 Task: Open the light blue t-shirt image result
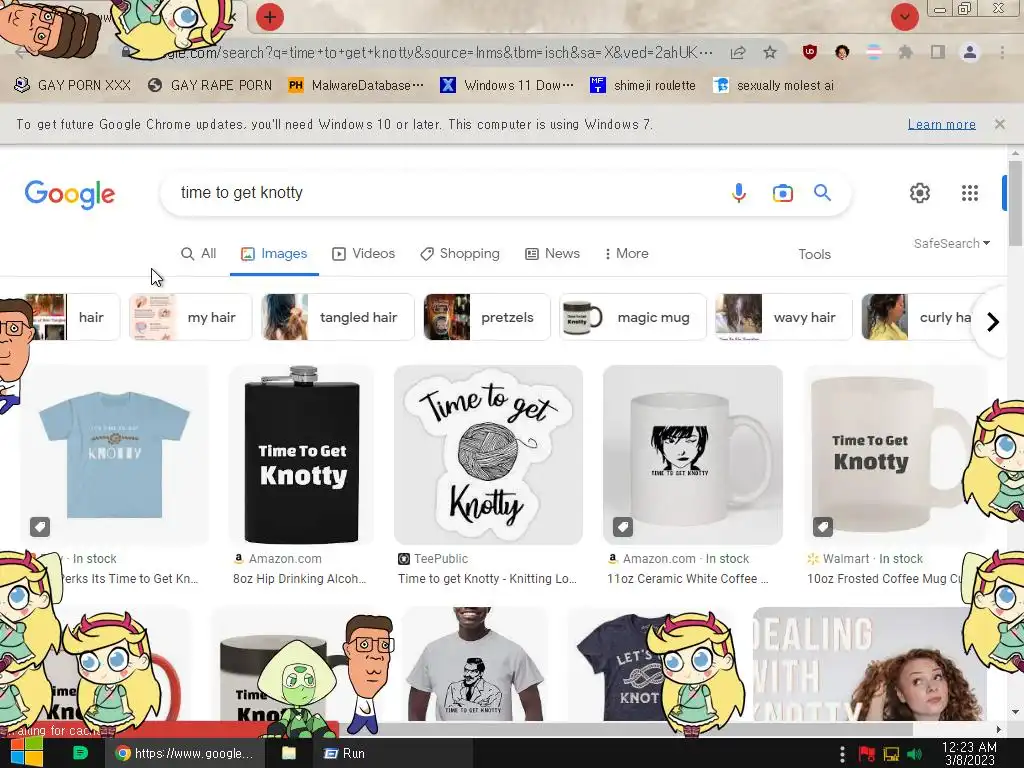click(114, 455)
